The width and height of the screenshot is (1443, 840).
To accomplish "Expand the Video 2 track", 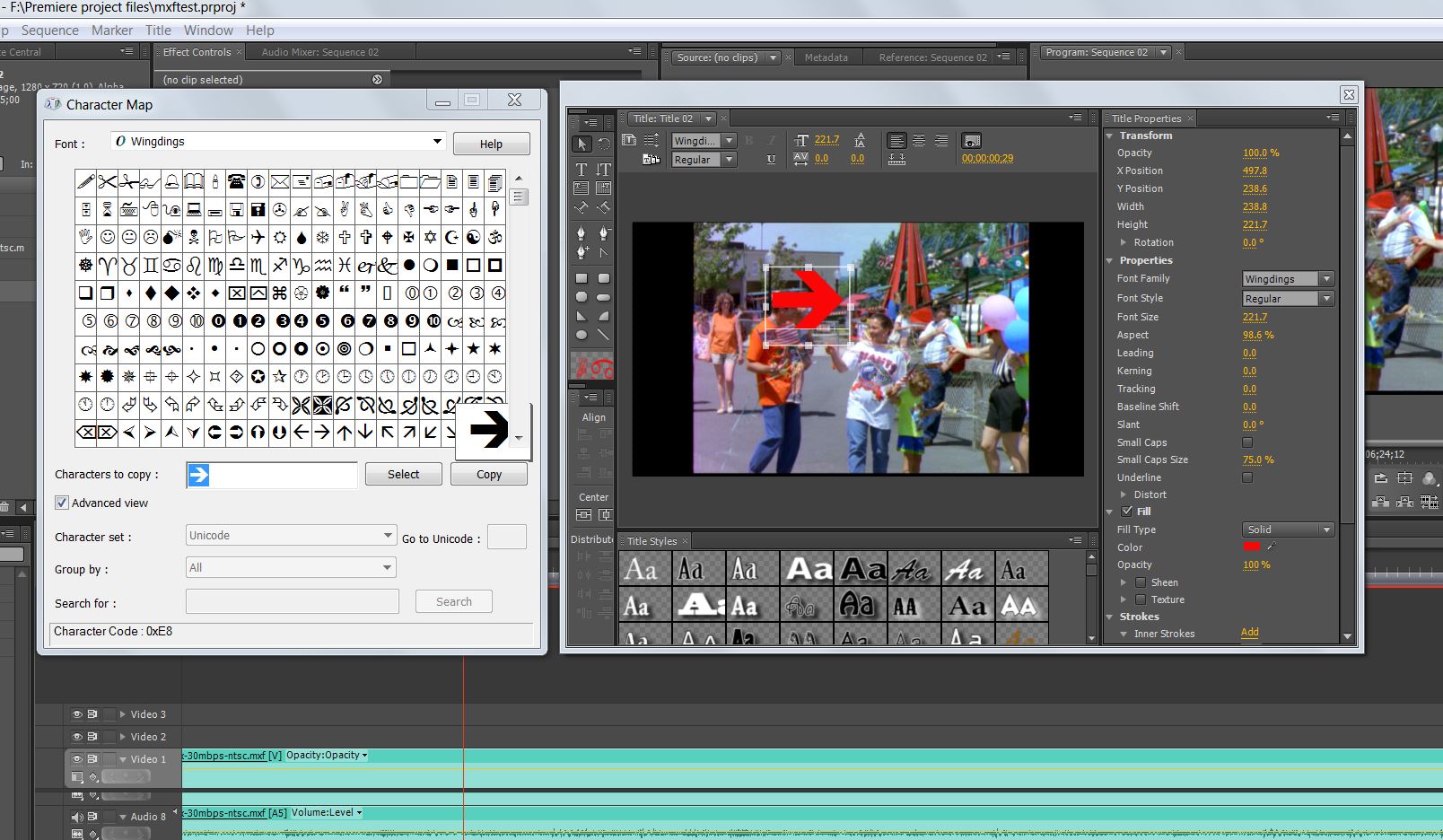I will [123, 737].
